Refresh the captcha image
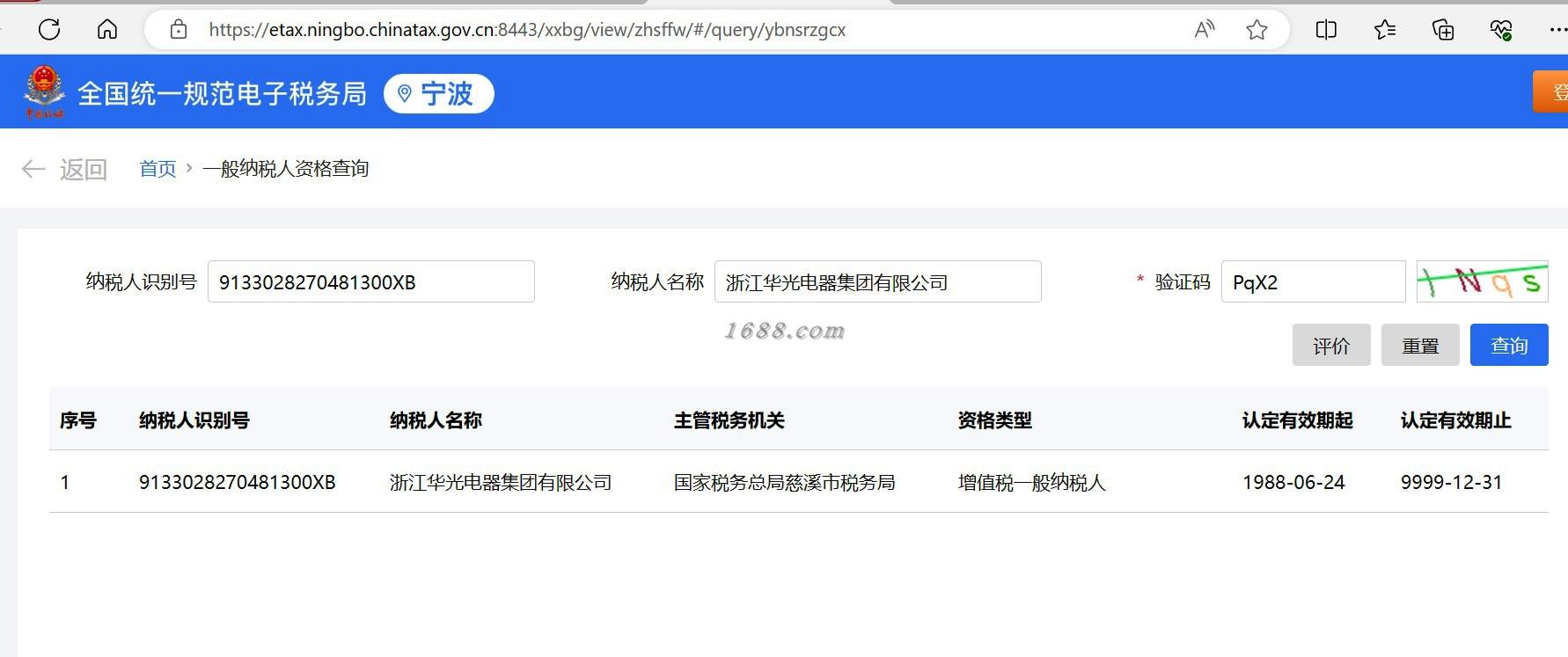This screenshot has width=1568, height=657. (x=1482, y=281)
